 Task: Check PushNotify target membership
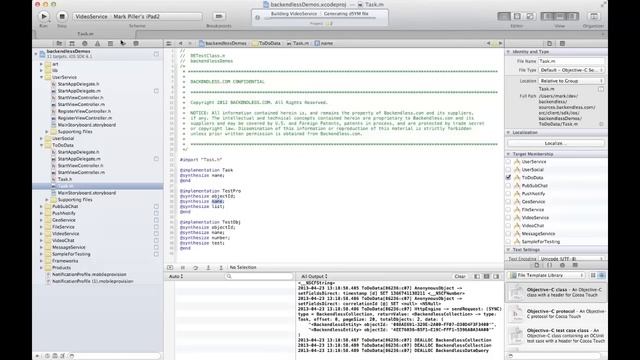coord(508,193)
